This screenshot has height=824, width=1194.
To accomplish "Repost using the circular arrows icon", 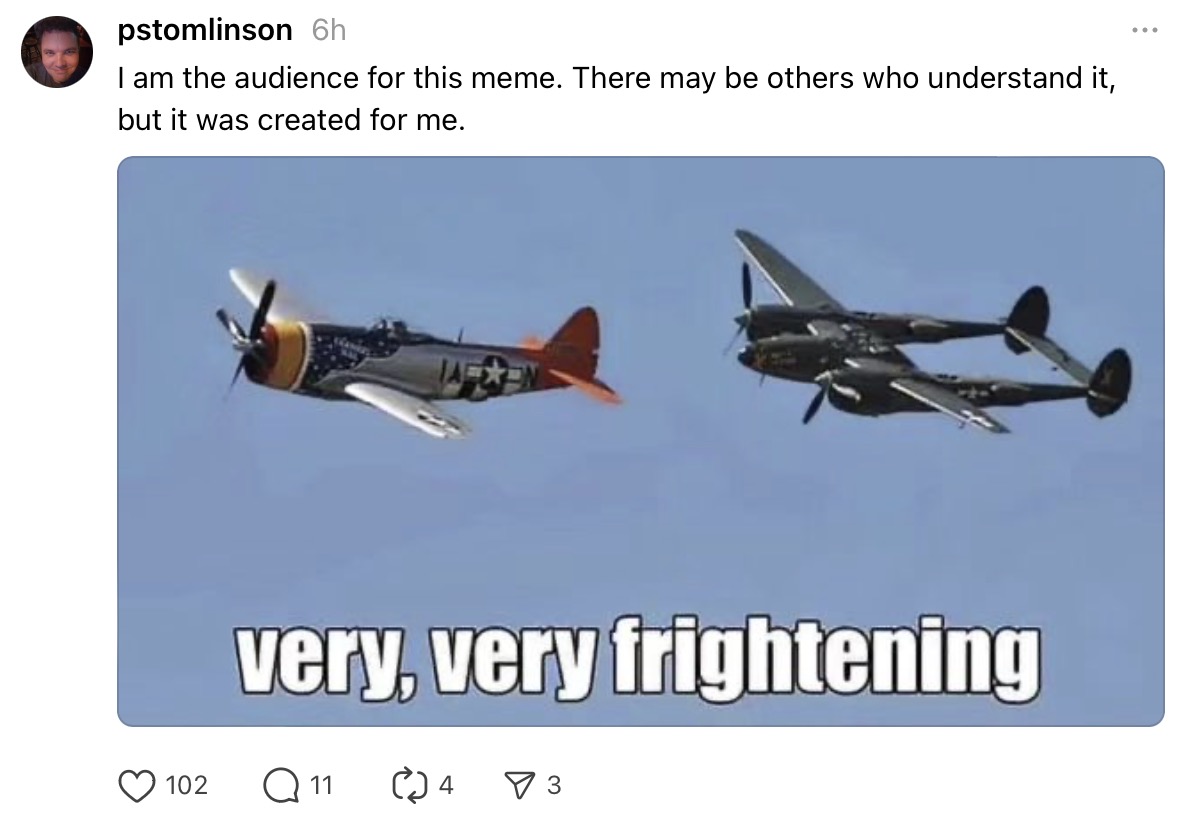I will click(x=410, y=786).
